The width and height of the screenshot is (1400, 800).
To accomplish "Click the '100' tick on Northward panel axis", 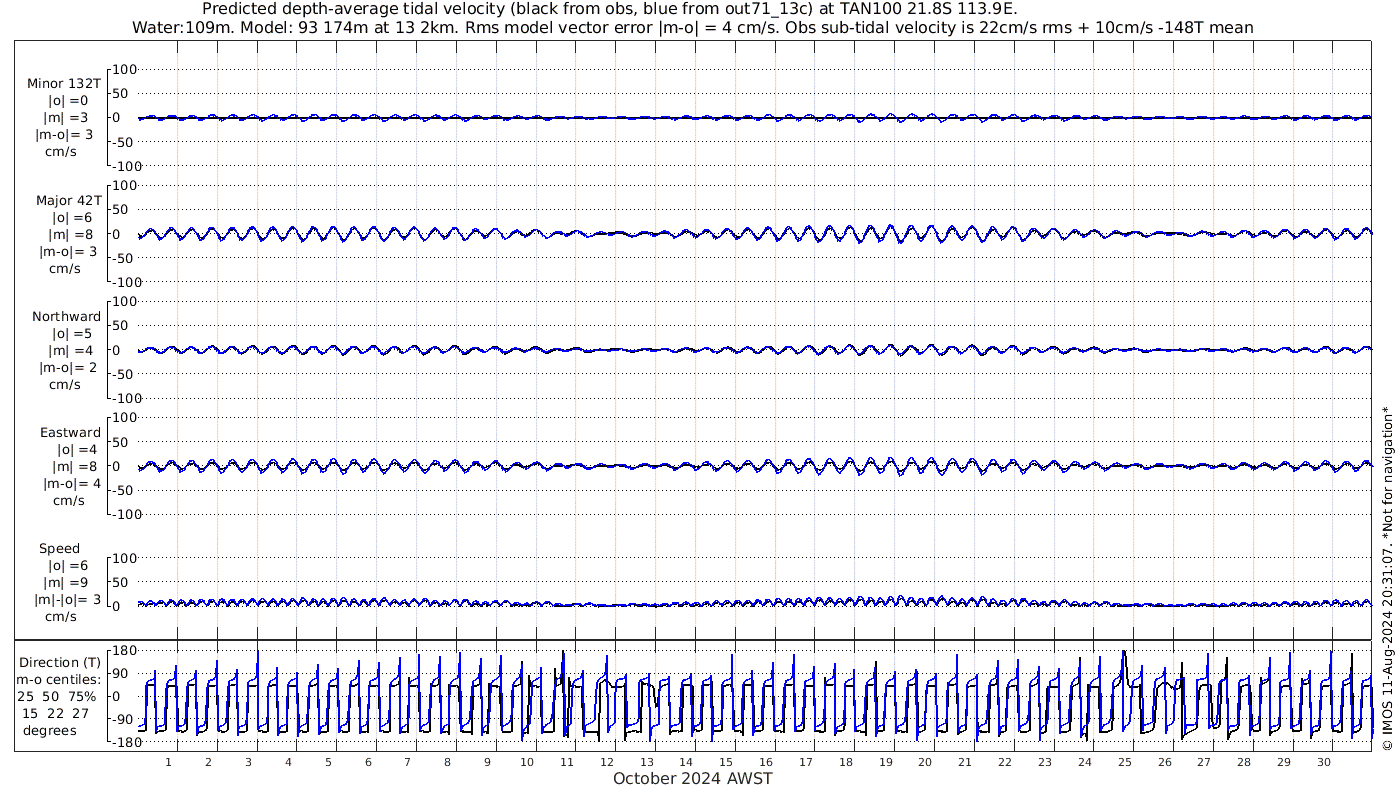I will (124, 301).
